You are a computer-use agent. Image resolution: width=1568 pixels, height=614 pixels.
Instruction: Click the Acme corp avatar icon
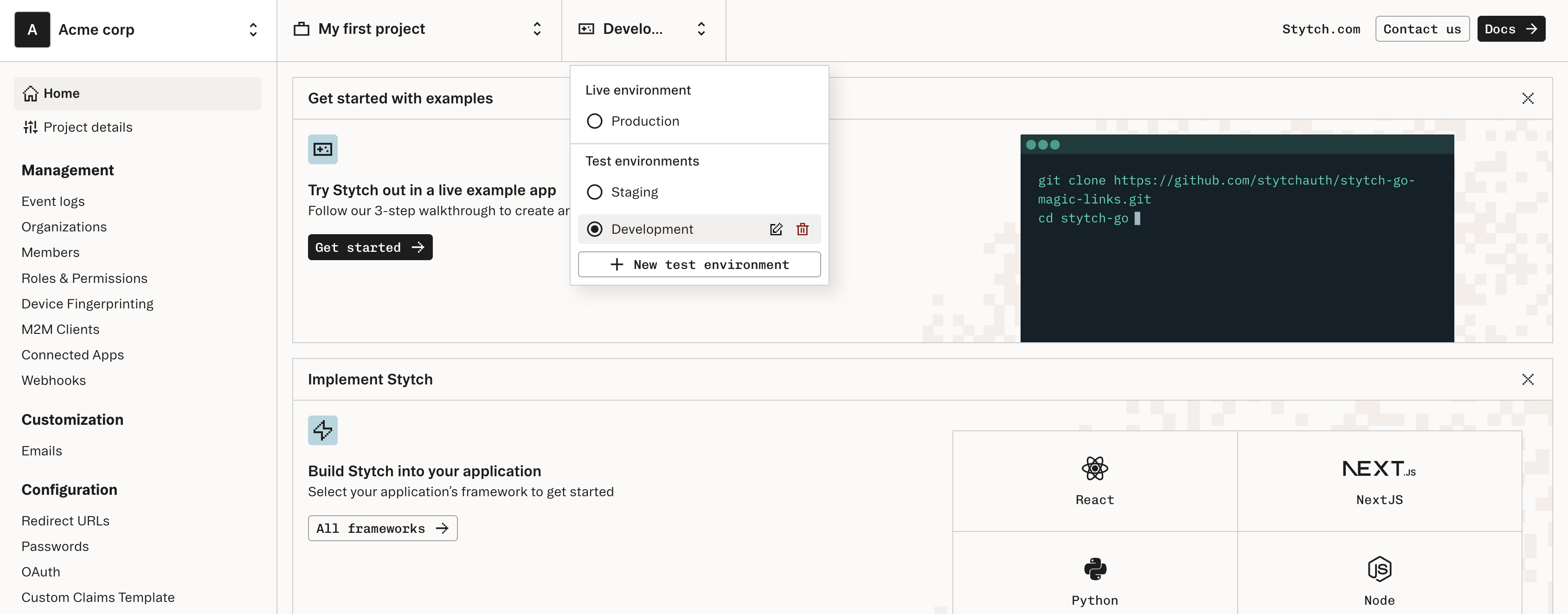click(32, 29)
